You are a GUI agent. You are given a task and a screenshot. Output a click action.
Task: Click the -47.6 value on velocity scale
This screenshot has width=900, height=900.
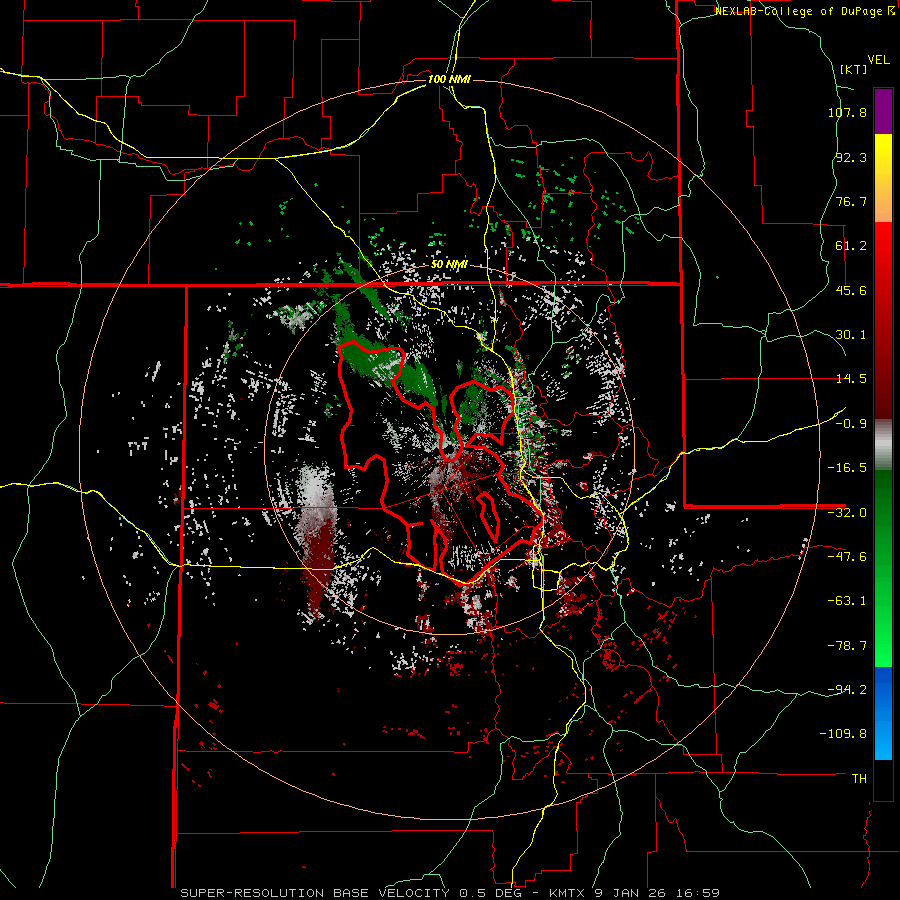(x=847, y=557)
